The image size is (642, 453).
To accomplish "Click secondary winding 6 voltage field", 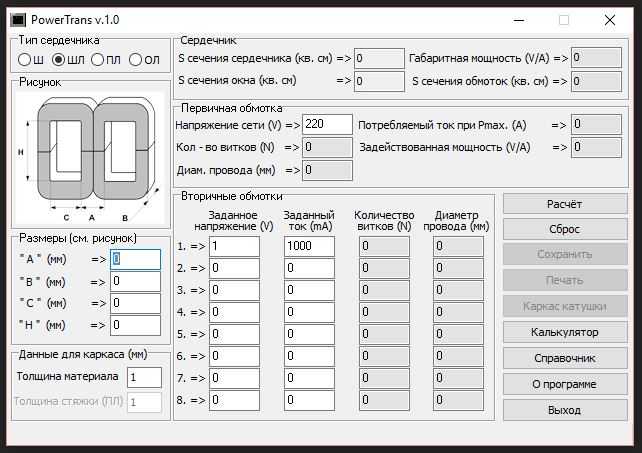I will (234, 356).
